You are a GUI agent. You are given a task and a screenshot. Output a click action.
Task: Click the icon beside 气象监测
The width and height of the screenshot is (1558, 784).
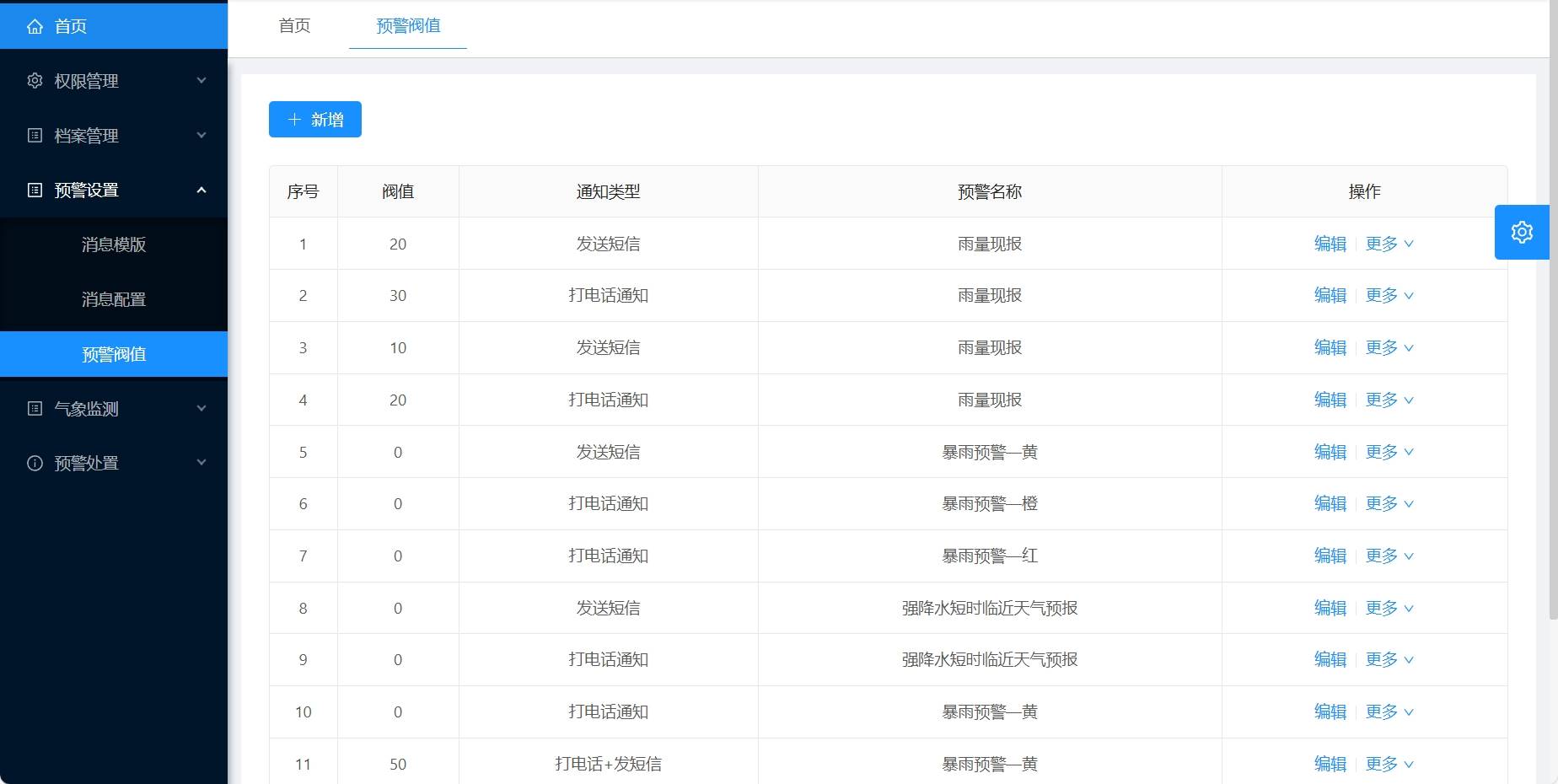coord(35,409)
